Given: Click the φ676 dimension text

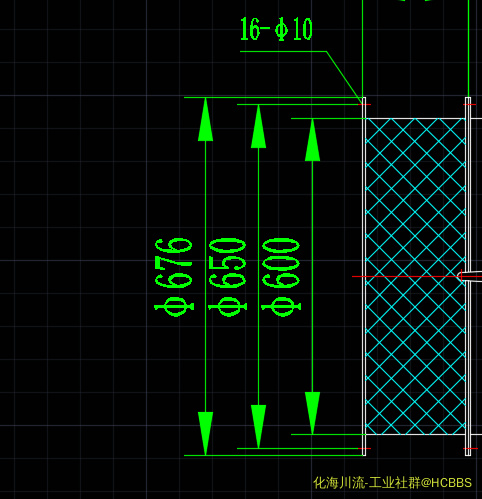Looking at the screenshot, I should click(174, 277).
